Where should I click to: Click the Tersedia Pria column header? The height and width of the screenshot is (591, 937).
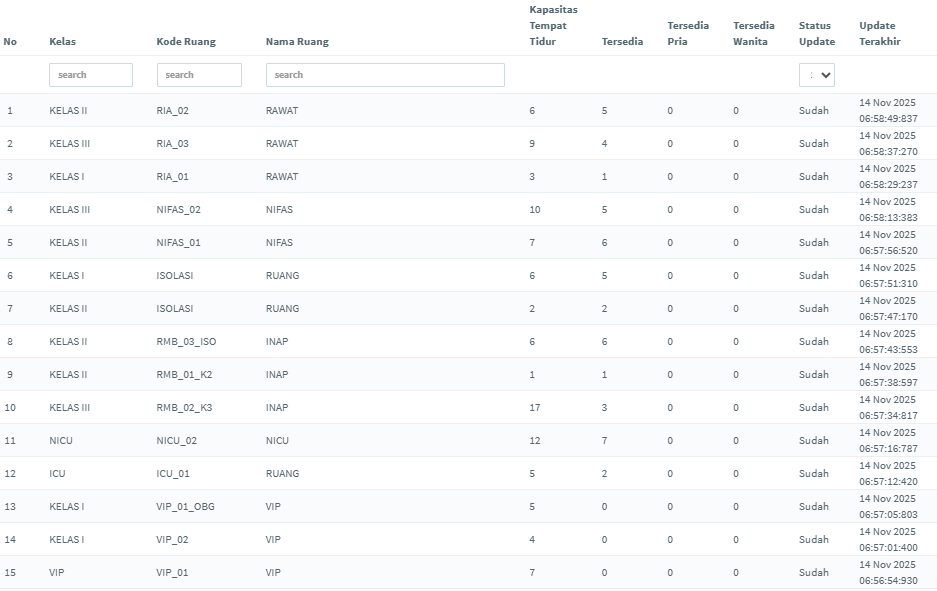pyautogui.click(x=688, y=33)
